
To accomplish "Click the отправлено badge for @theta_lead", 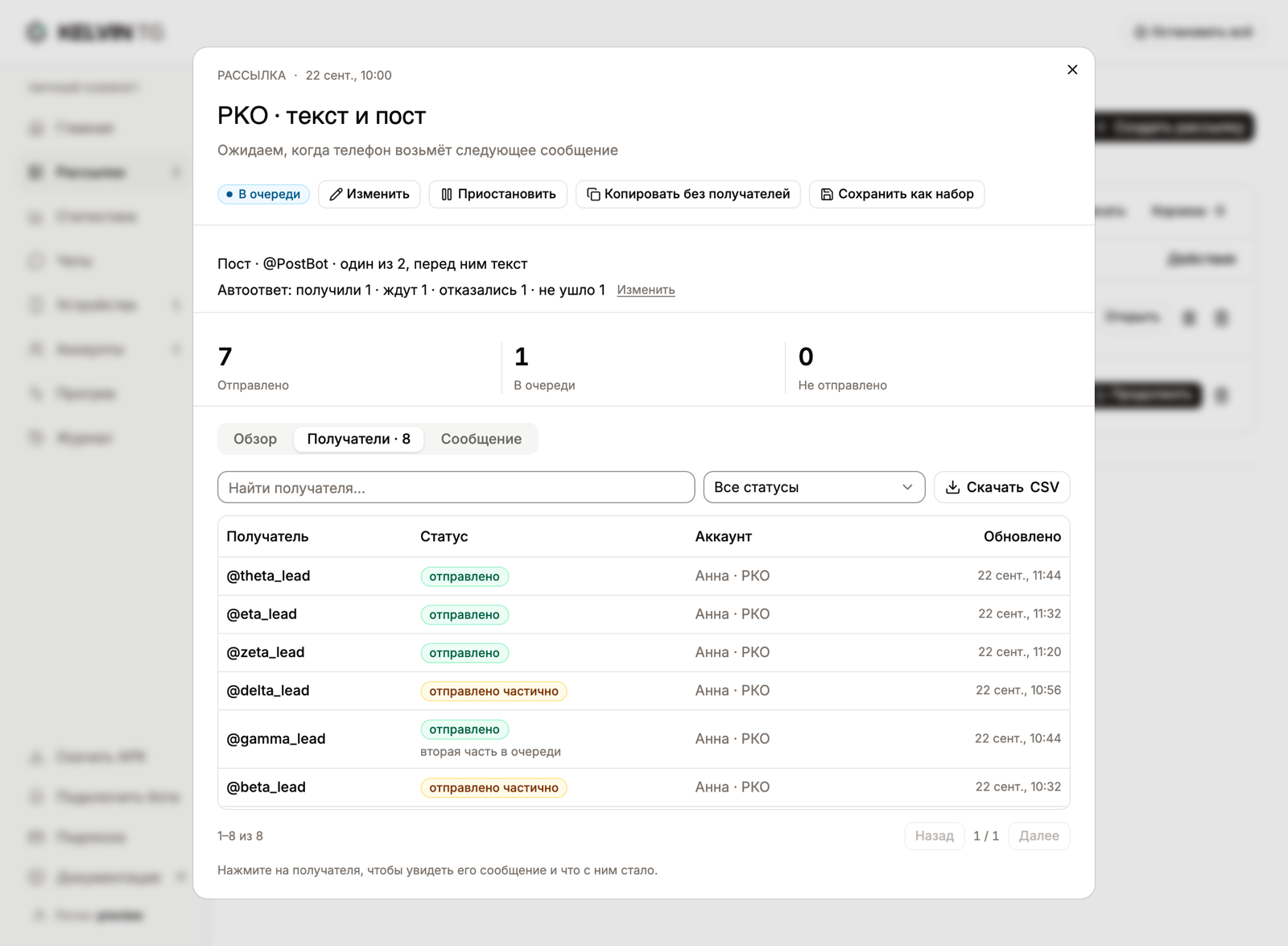I will click(464, 576).
